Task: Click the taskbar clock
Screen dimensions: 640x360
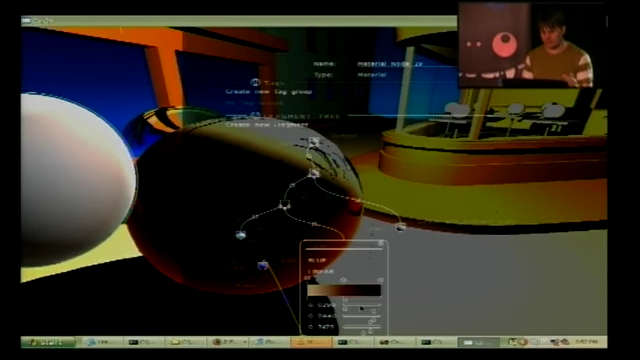Action: point(587,342)
